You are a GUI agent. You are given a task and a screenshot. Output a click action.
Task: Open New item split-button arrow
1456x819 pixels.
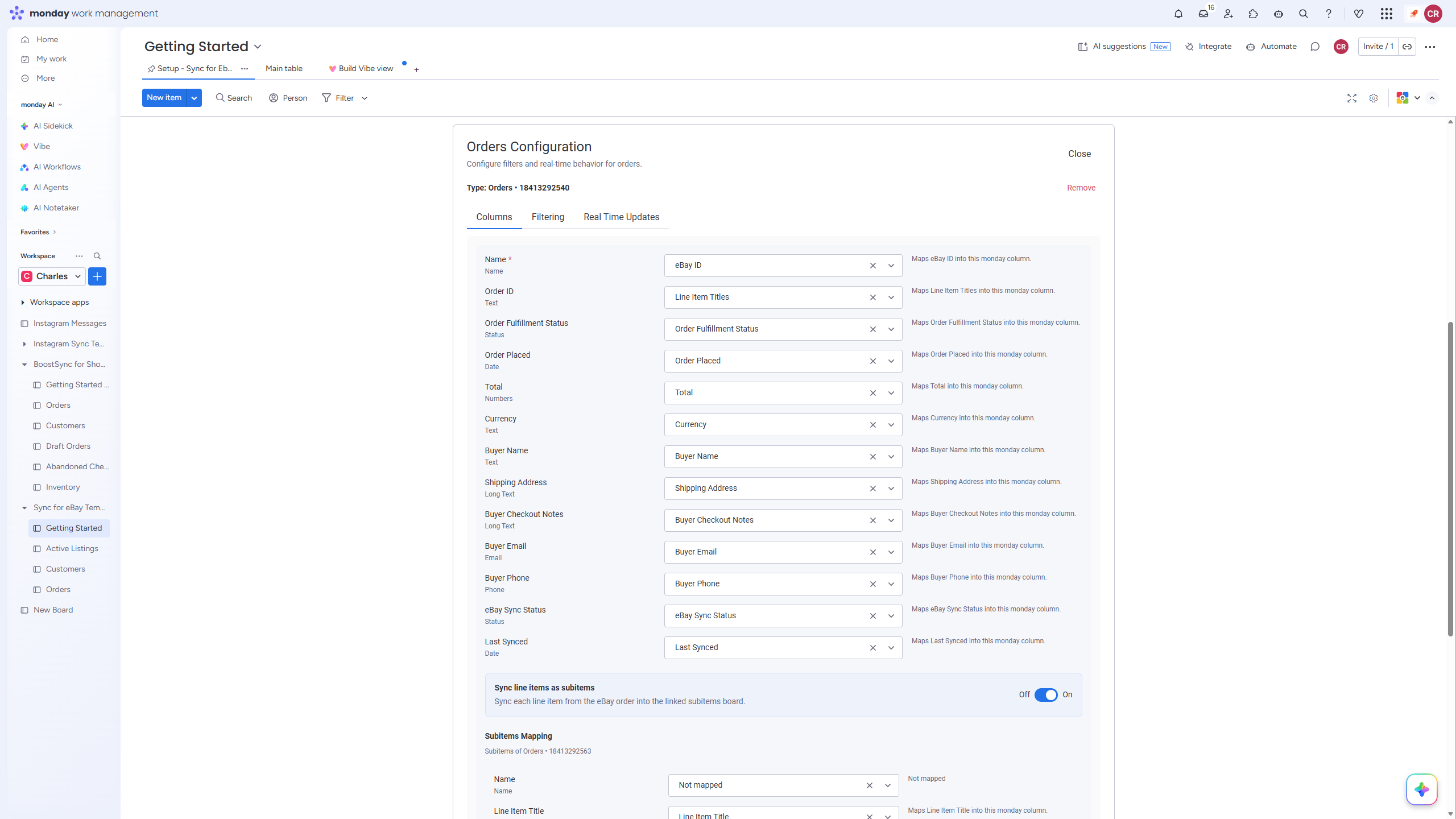194,98
